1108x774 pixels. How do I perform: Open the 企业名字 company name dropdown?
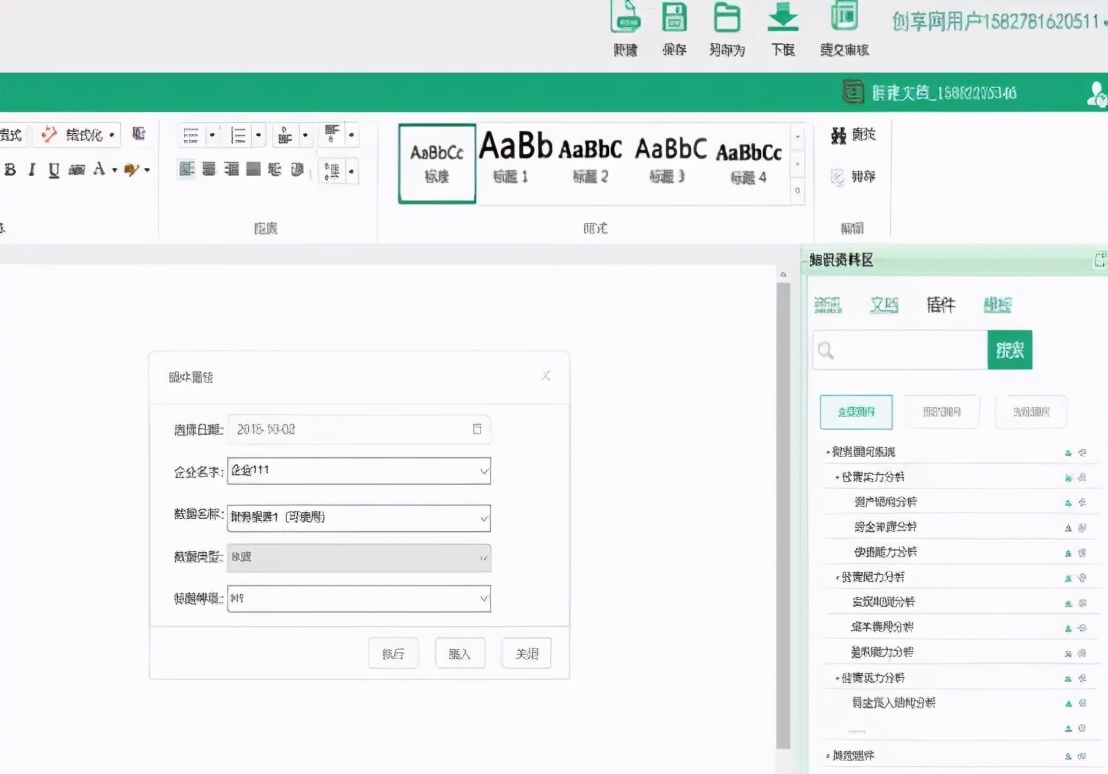pyautogui.click(x=483, y=470)
